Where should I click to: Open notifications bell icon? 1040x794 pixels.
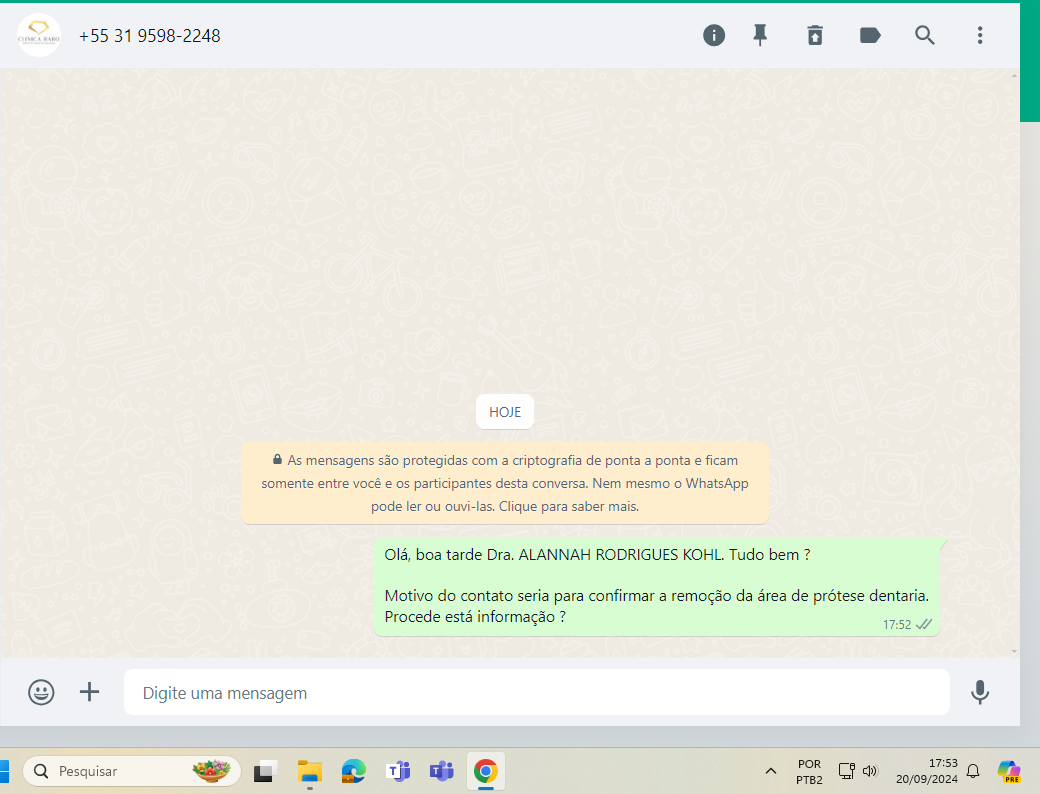973,771
